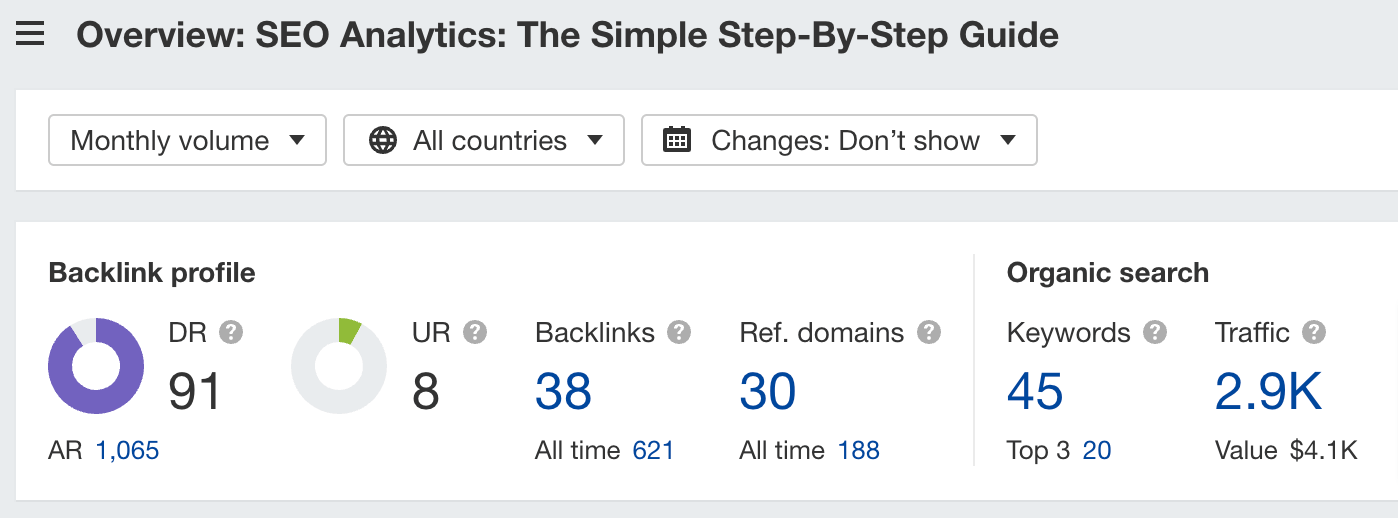Open the 38 backlinks report
The width and height of the screenshot is (1398, 518).
564,392
